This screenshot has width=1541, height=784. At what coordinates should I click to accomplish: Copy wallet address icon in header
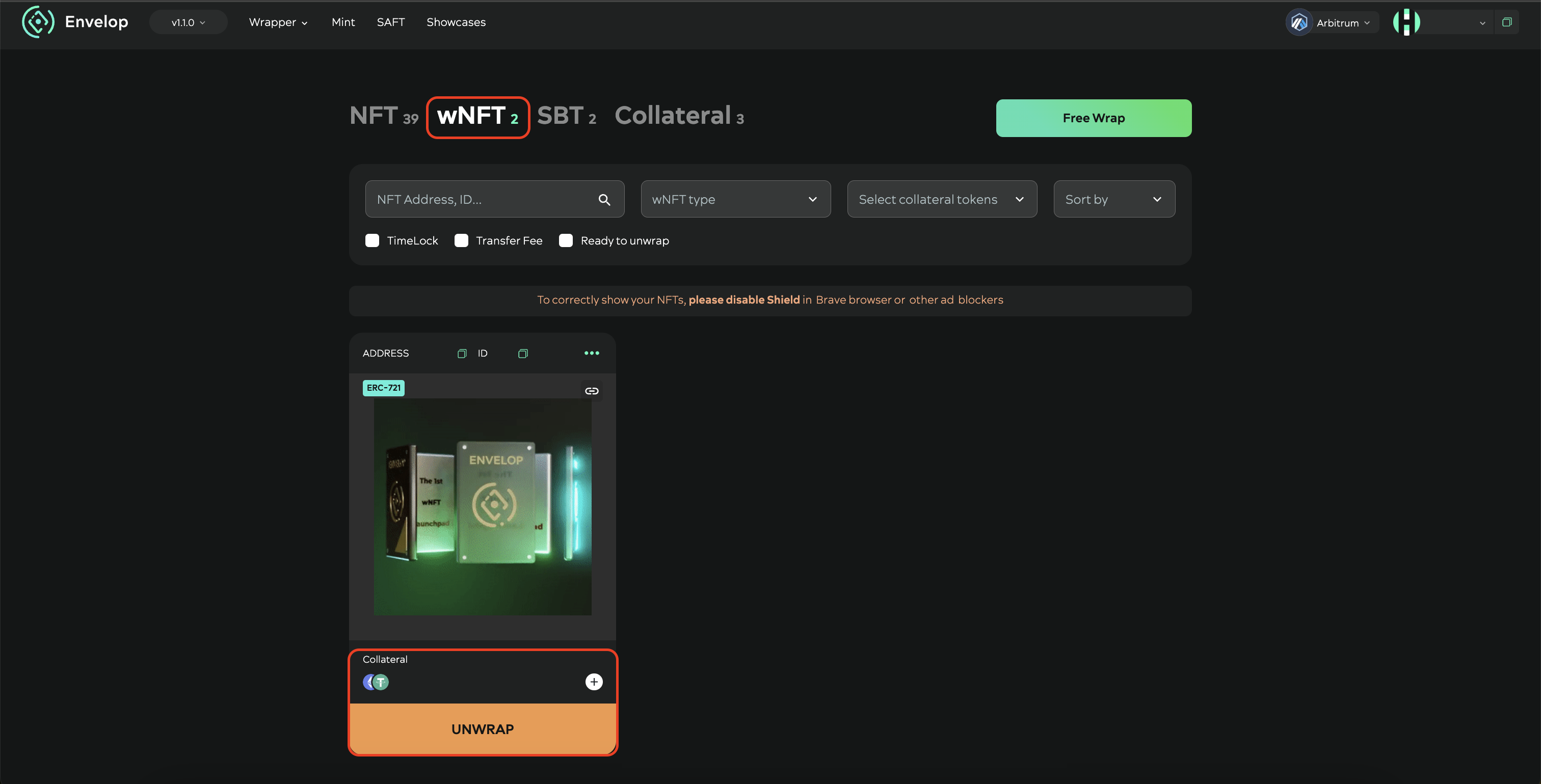[x=1506, y=22]
